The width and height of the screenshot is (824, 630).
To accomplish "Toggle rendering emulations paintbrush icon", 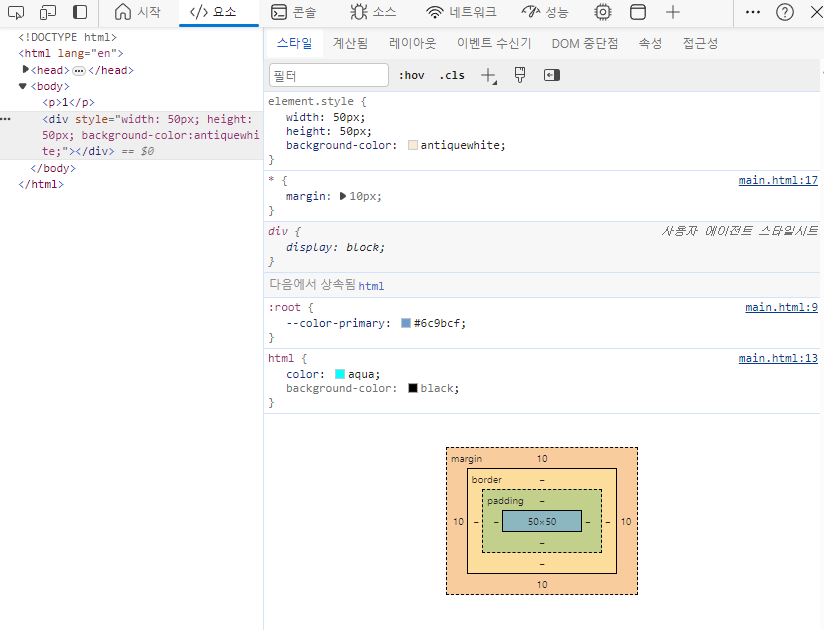I will point(520,75).
